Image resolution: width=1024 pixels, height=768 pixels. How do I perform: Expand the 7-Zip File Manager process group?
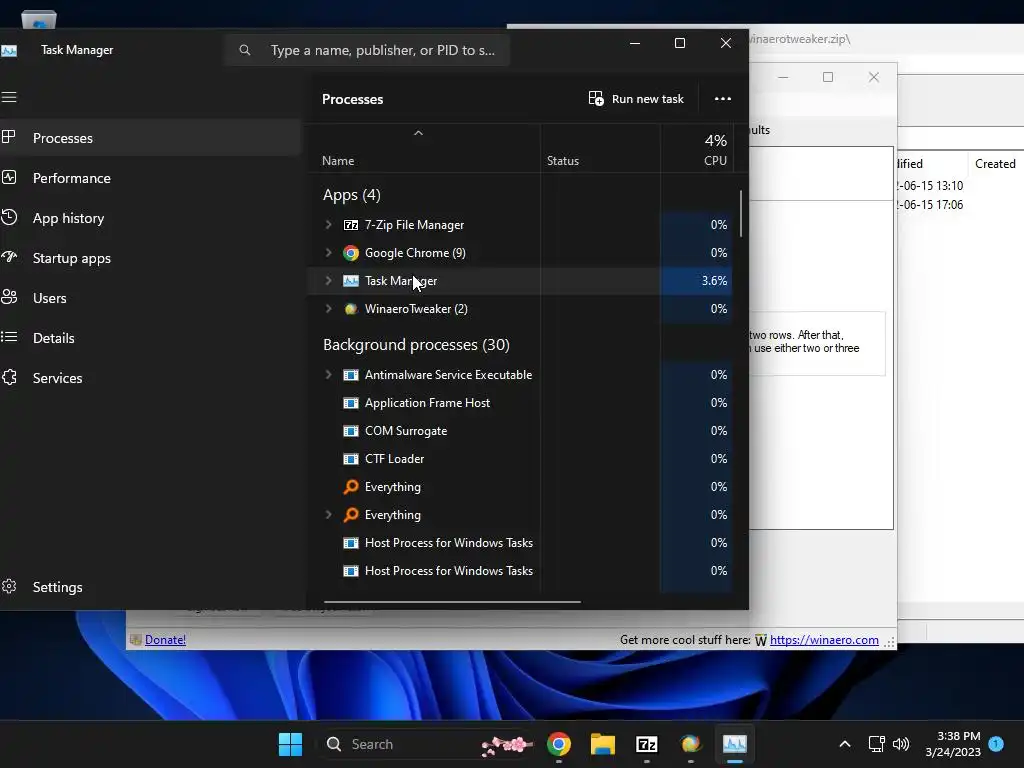click(x=328, y=225)
